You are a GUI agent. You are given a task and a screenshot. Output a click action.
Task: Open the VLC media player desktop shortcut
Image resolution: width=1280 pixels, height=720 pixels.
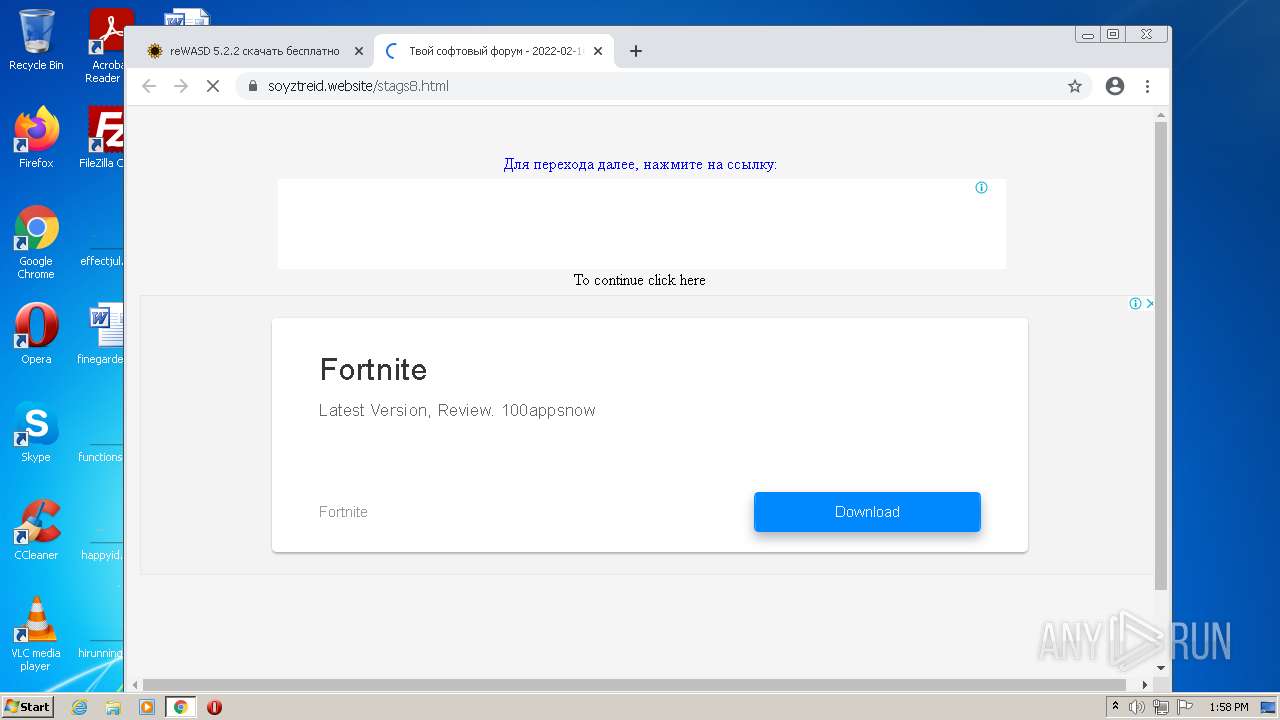click(36, 634)
